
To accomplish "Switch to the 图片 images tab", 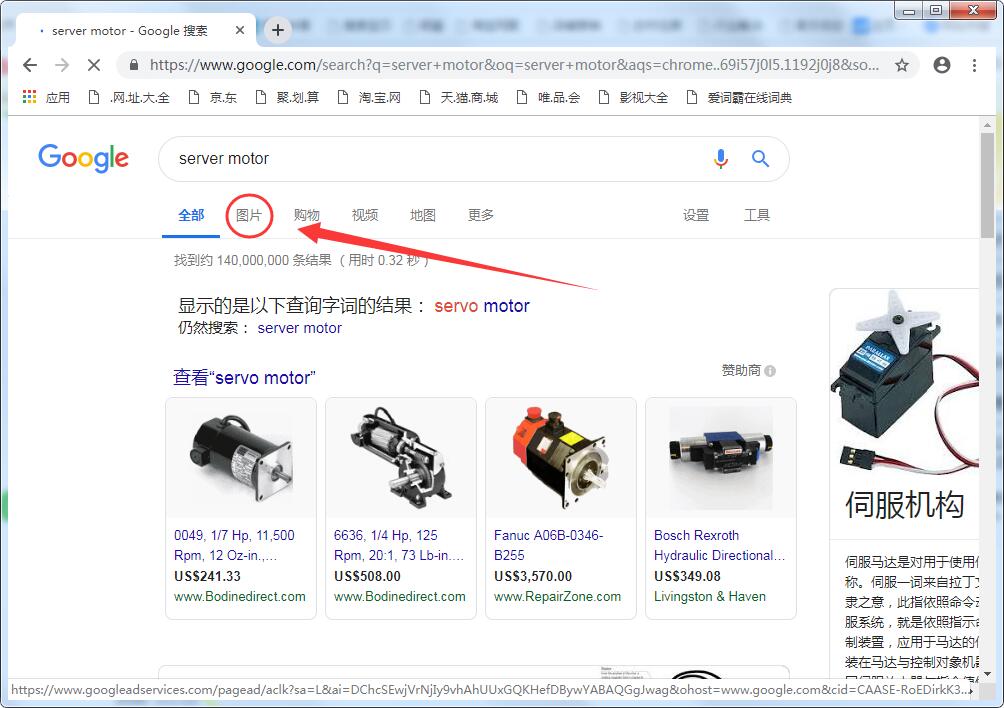I will 249,215.
